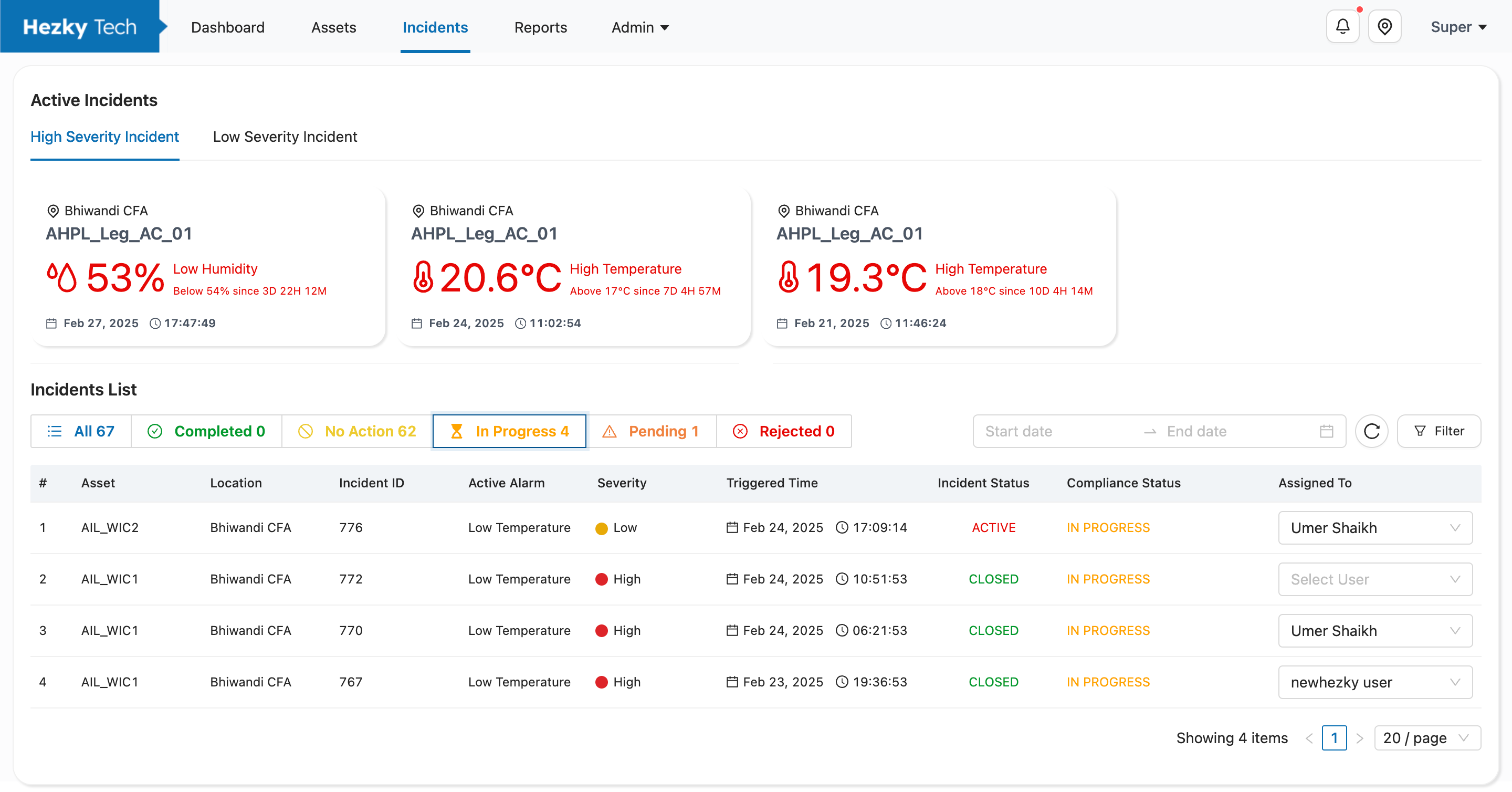Click the checkmark icon on Completed filter
This screenshot has height=792, width=1512.
tap(154, 431)
